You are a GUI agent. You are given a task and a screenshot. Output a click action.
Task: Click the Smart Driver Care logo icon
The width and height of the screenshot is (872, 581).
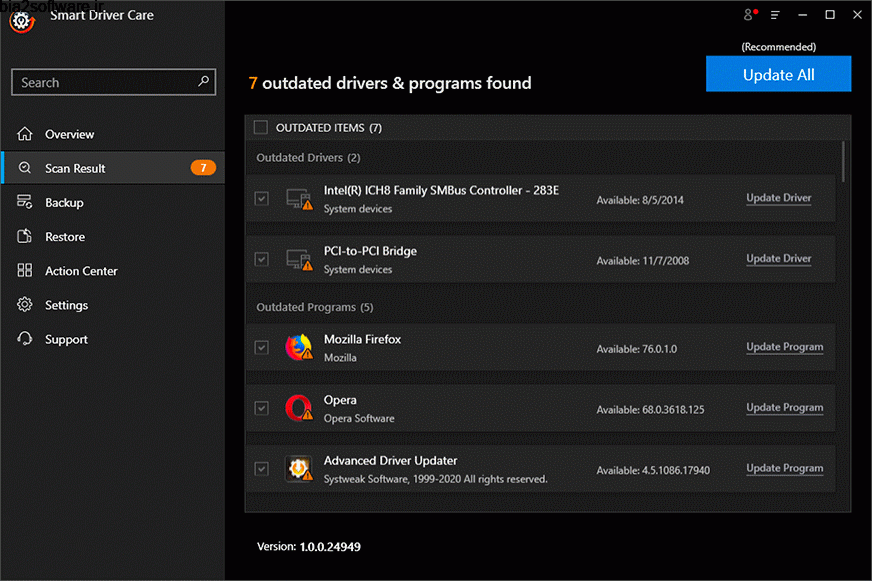21,21
